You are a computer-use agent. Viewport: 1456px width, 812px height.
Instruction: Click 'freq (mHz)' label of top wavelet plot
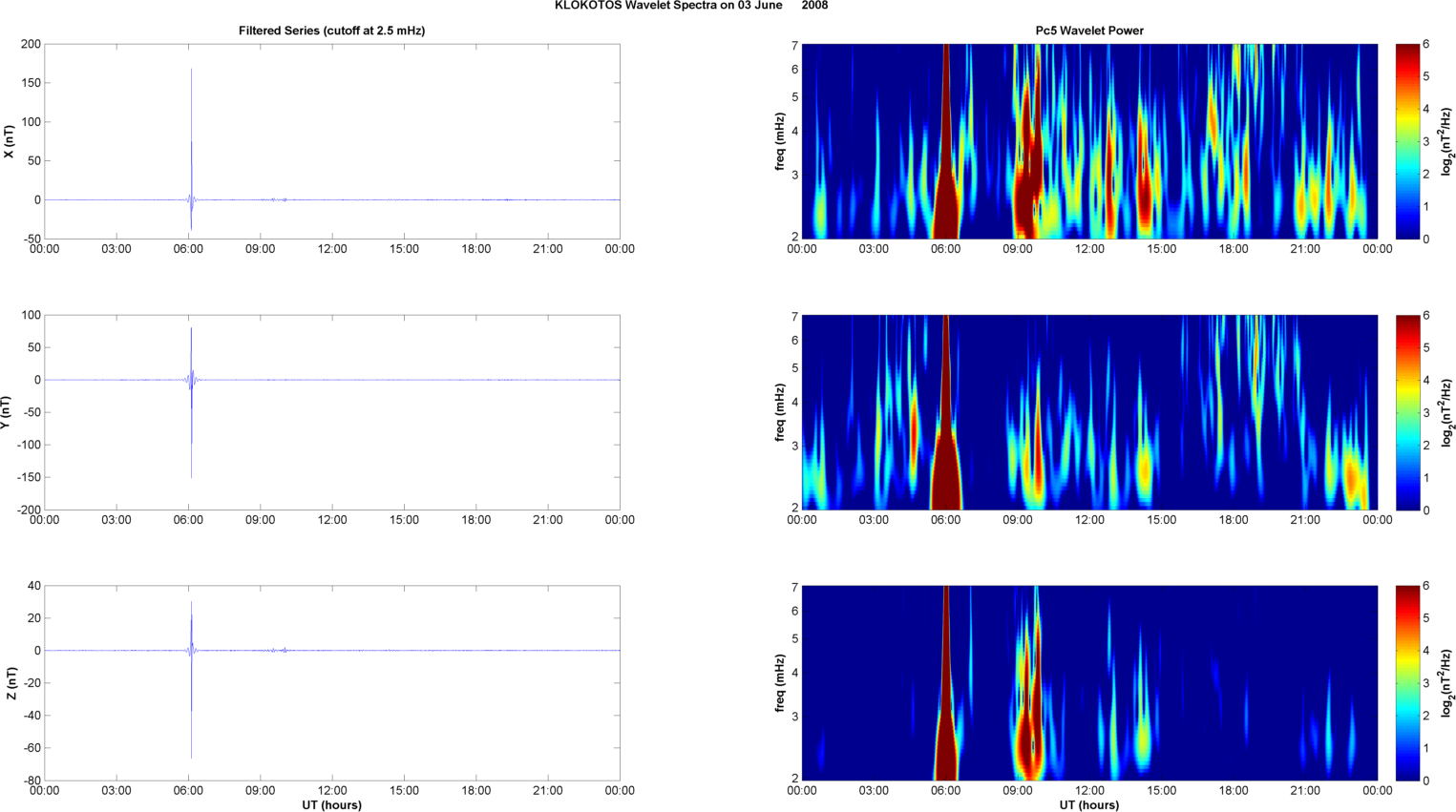[x=781, y=141]
